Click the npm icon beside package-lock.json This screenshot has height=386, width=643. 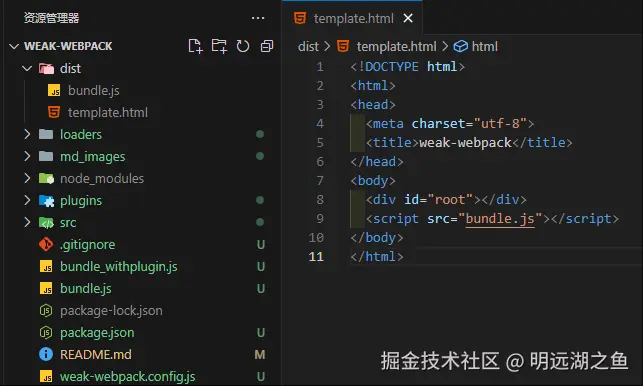click(x=46, y=311)
